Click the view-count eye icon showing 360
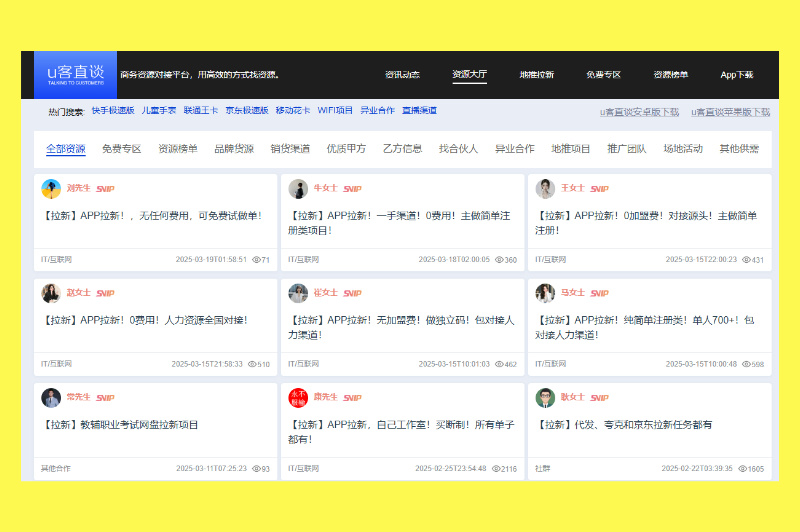Screen dimensions: 800x532 point(499,260)
